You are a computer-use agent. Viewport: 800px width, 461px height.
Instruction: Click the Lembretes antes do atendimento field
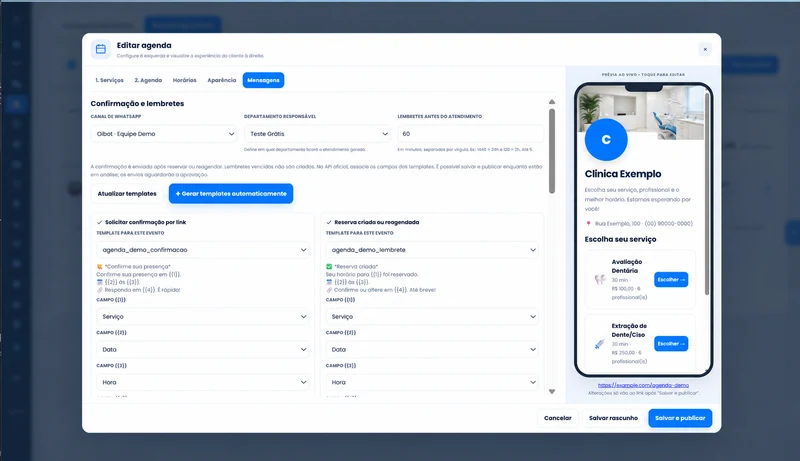pos(470,134)
